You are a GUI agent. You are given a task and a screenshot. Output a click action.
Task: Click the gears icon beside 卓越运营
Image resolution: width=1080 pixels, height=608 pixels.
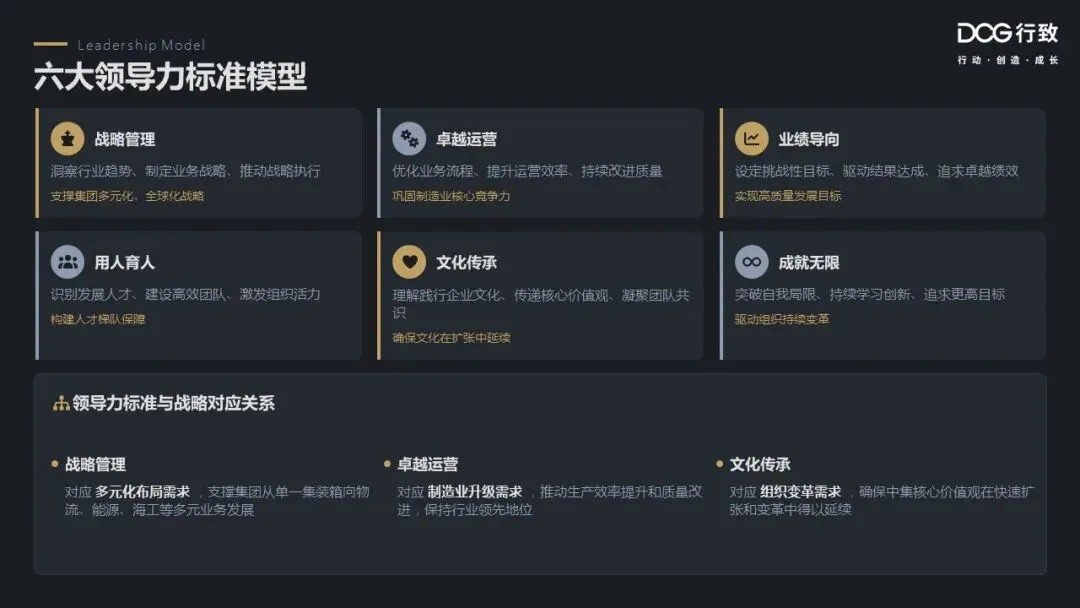[x=409, y=138]
